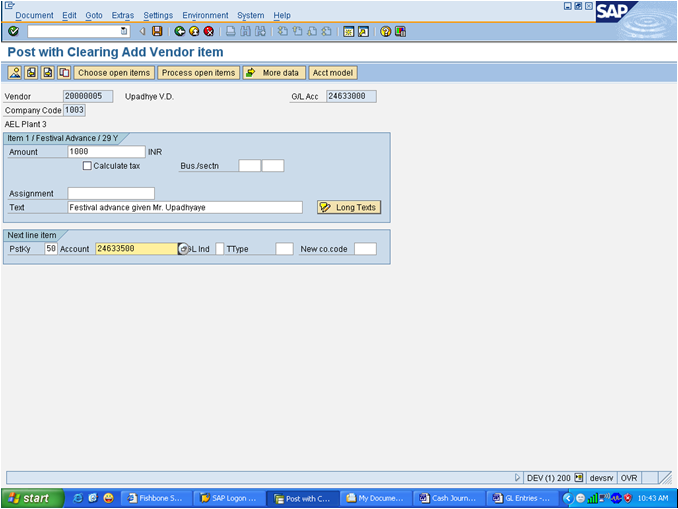Click the Vendor field 20000005
The height and width of the screenshot is (509, 678).
pyautogui.click(x=88, y=96)
